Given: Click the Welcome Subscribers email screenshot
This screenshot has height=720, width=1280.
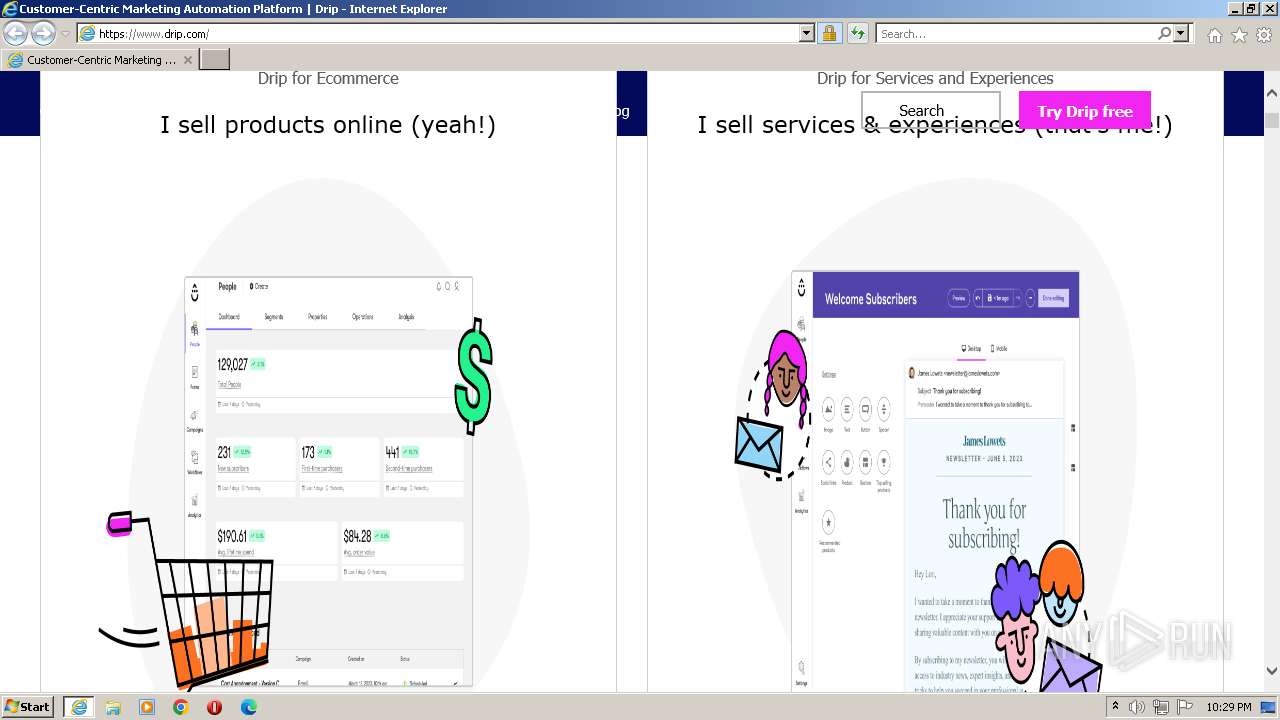Looking at the screenshot, I should [x=935, y=480].
